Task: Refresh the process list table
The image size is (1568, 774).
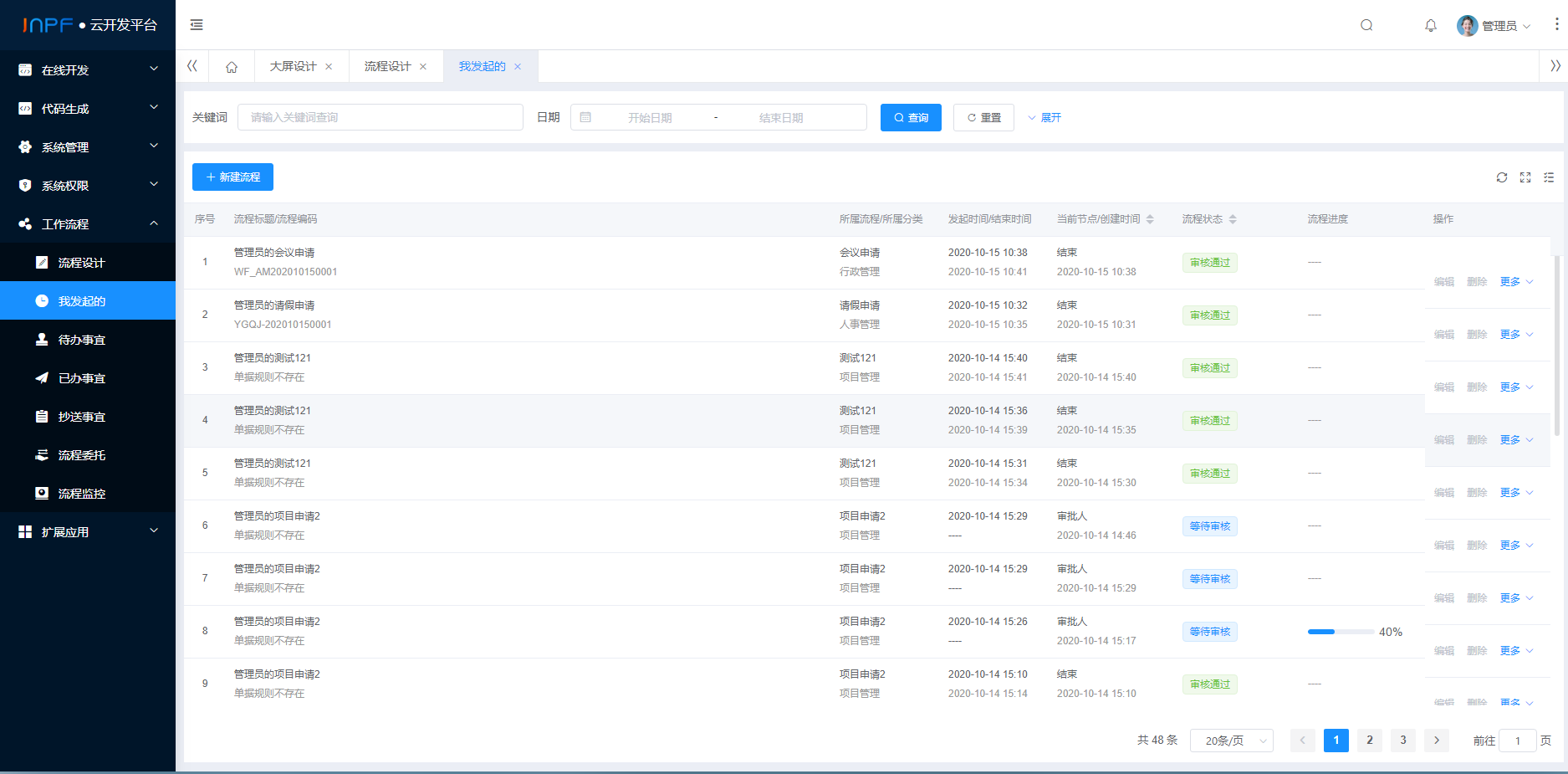Action: click(1501, 177)
